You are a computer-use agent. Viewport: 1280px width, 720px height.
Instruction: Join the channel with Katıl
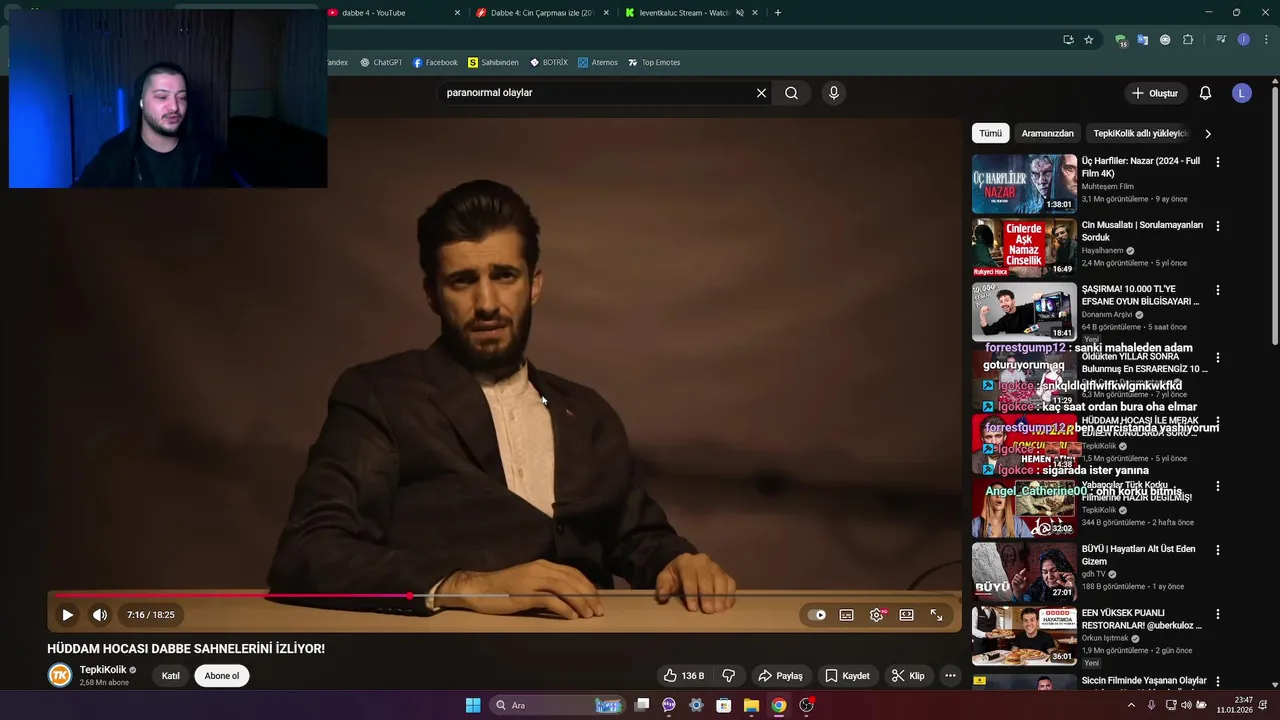point(171,676)
